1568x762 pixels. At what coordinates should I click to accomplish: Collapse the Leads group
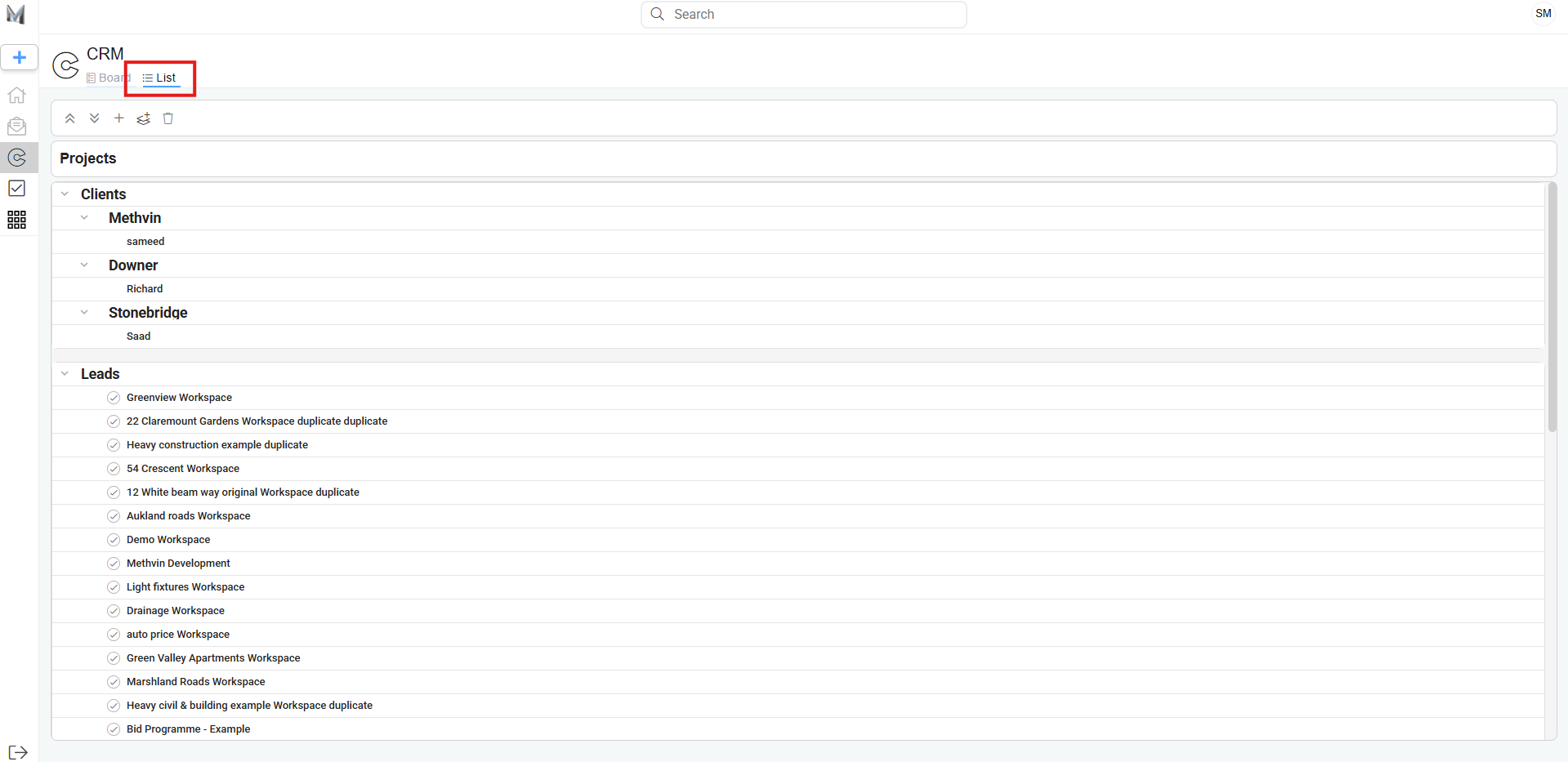click(x=65, y=374)
